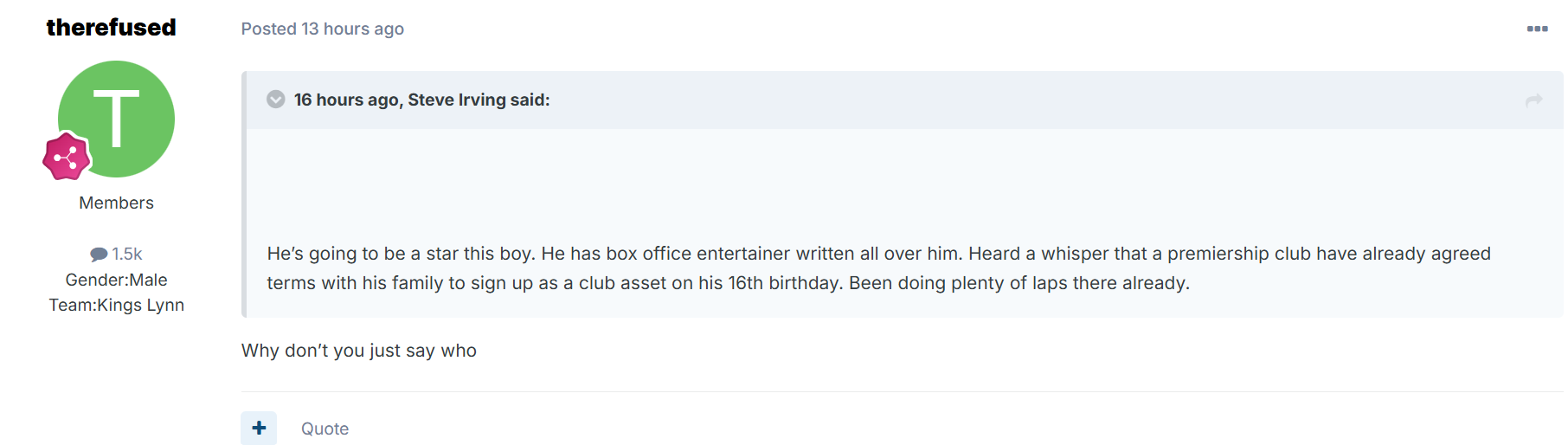Viewport: 1568px width, 445px height.
Task: Click the Members group label
Action: (116, 203)
